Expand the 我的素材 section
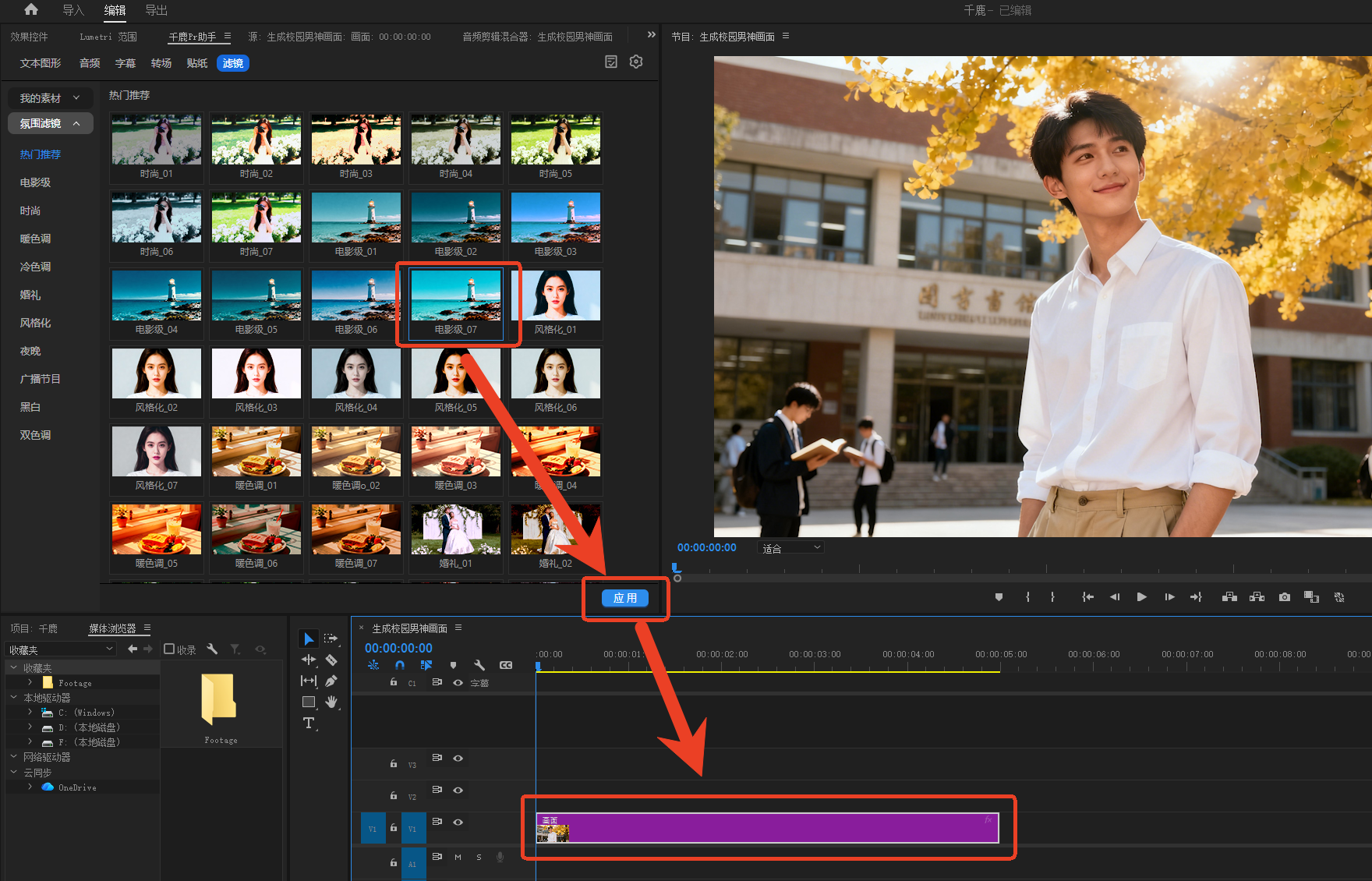The image size is (1372, 881). (x=50, y=98)
